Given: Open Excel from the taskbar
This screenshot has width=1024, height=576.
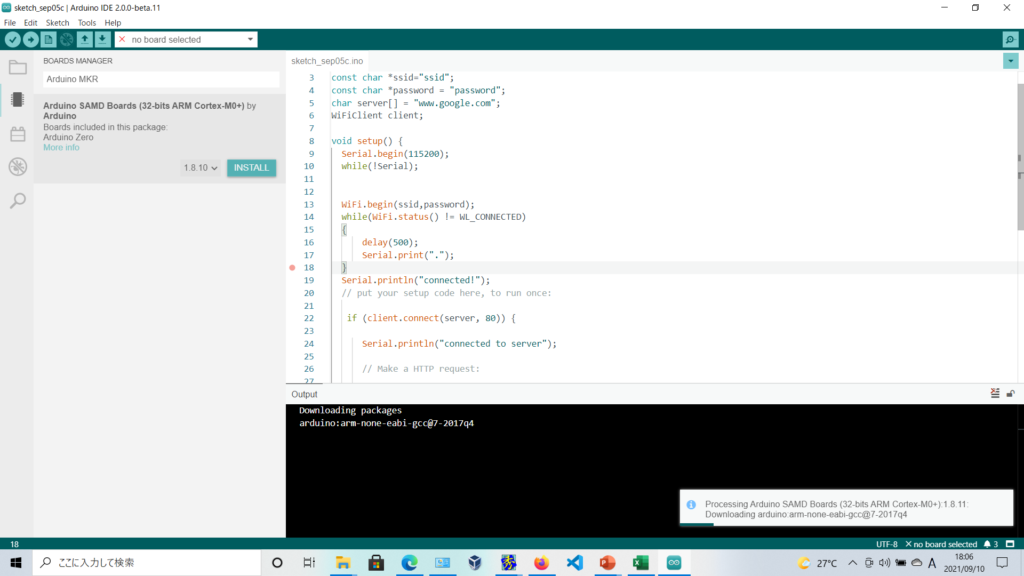Looking at the screenshot, I should pos(641,562).
